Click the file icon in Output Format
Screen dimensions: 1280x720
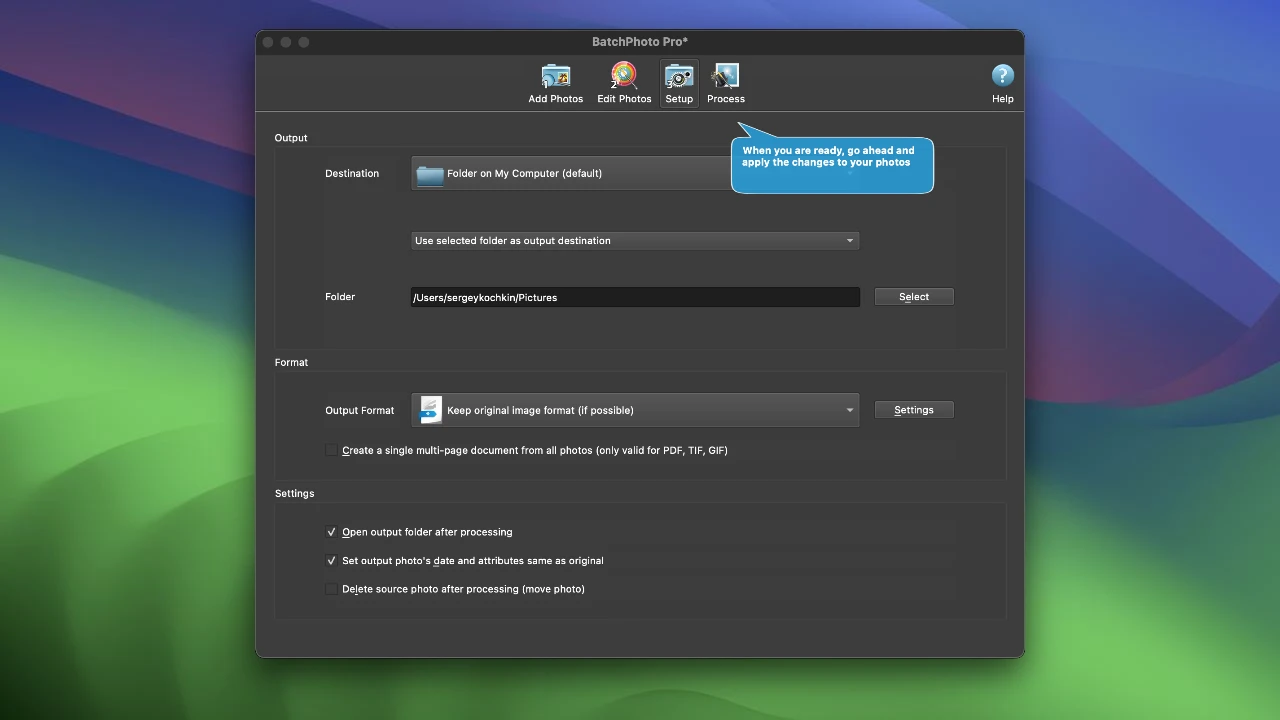click(430, 410)
